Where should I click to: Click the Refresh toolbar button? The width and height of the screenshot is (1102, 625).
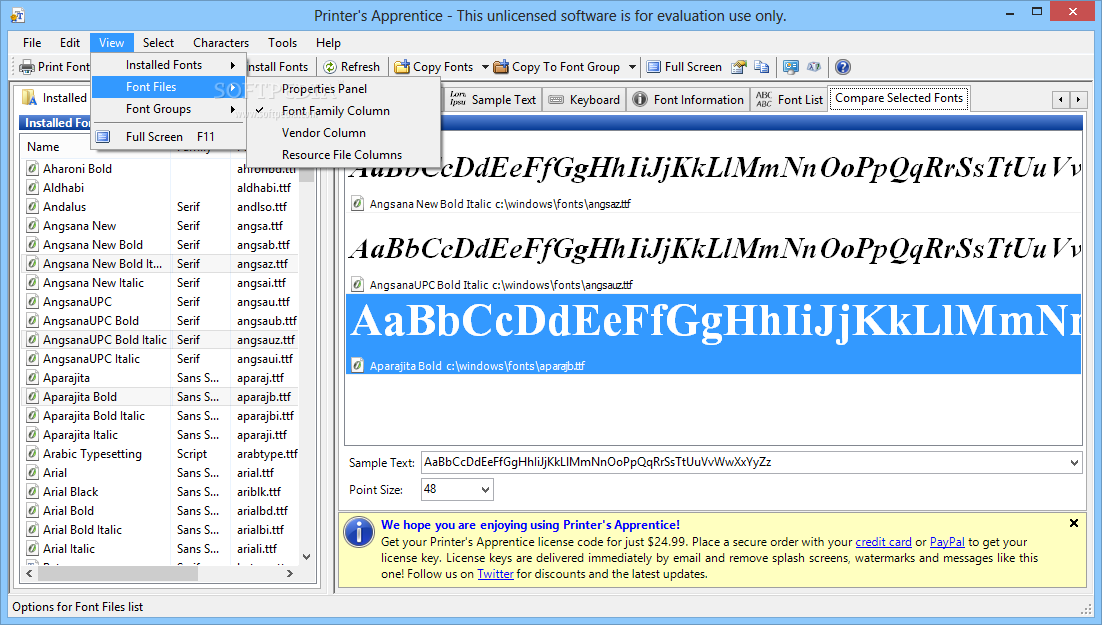[351, 67]
